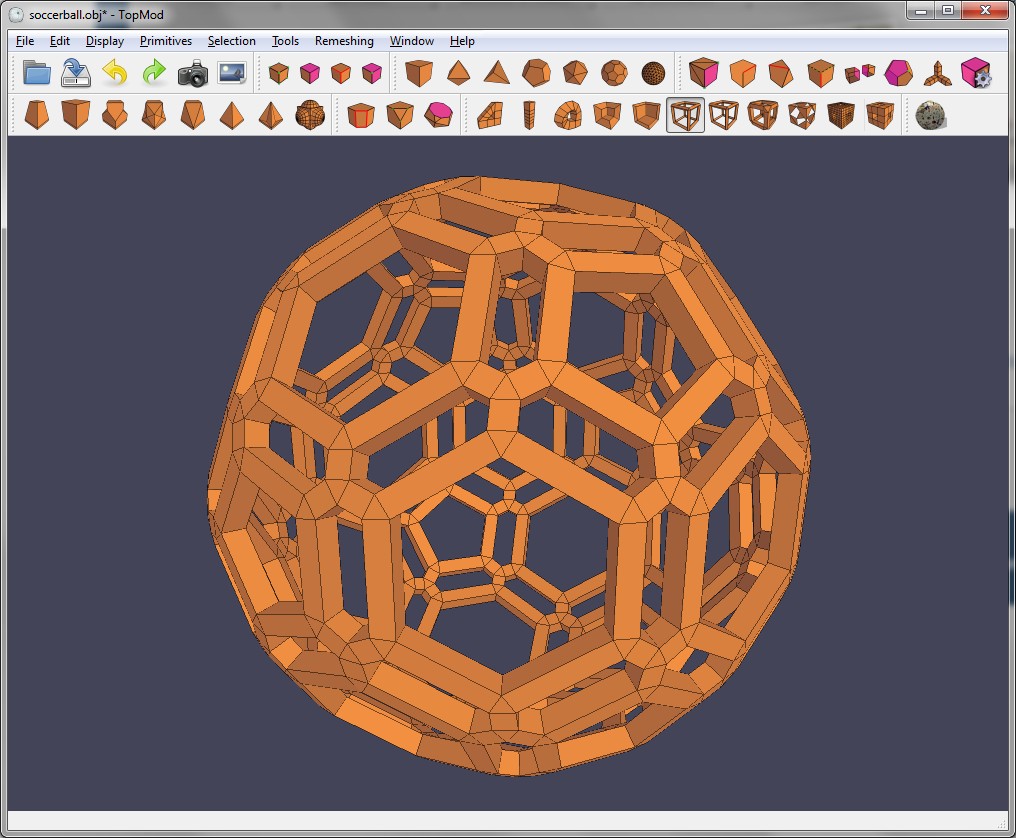Select the stellate extrude pyramid tool
Viewport: 1016px width, 838px height.
tap(232, 115)
